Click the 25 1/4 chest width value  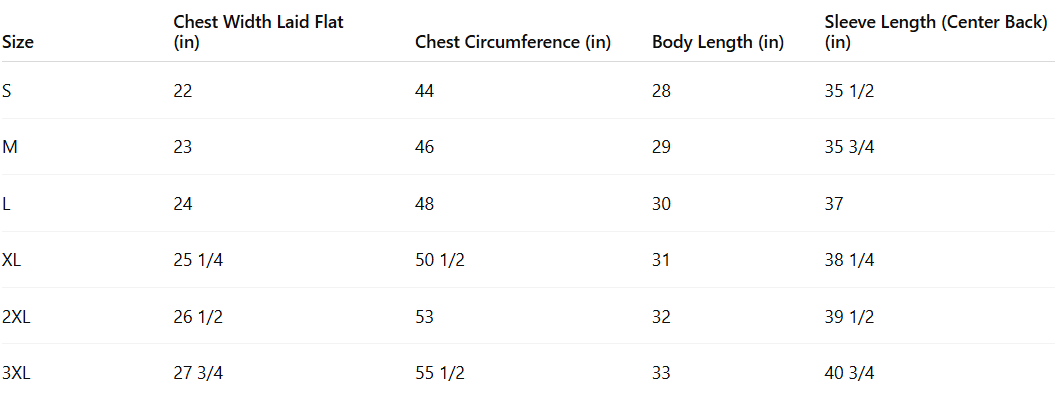198,260
